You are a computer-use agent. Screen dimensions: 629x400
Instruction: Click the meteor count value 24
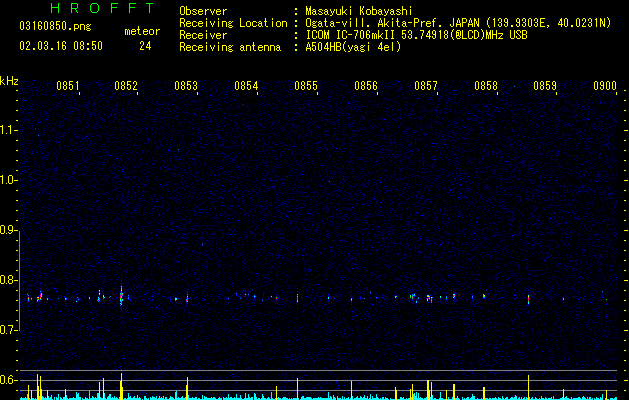[x=145, y=46]
